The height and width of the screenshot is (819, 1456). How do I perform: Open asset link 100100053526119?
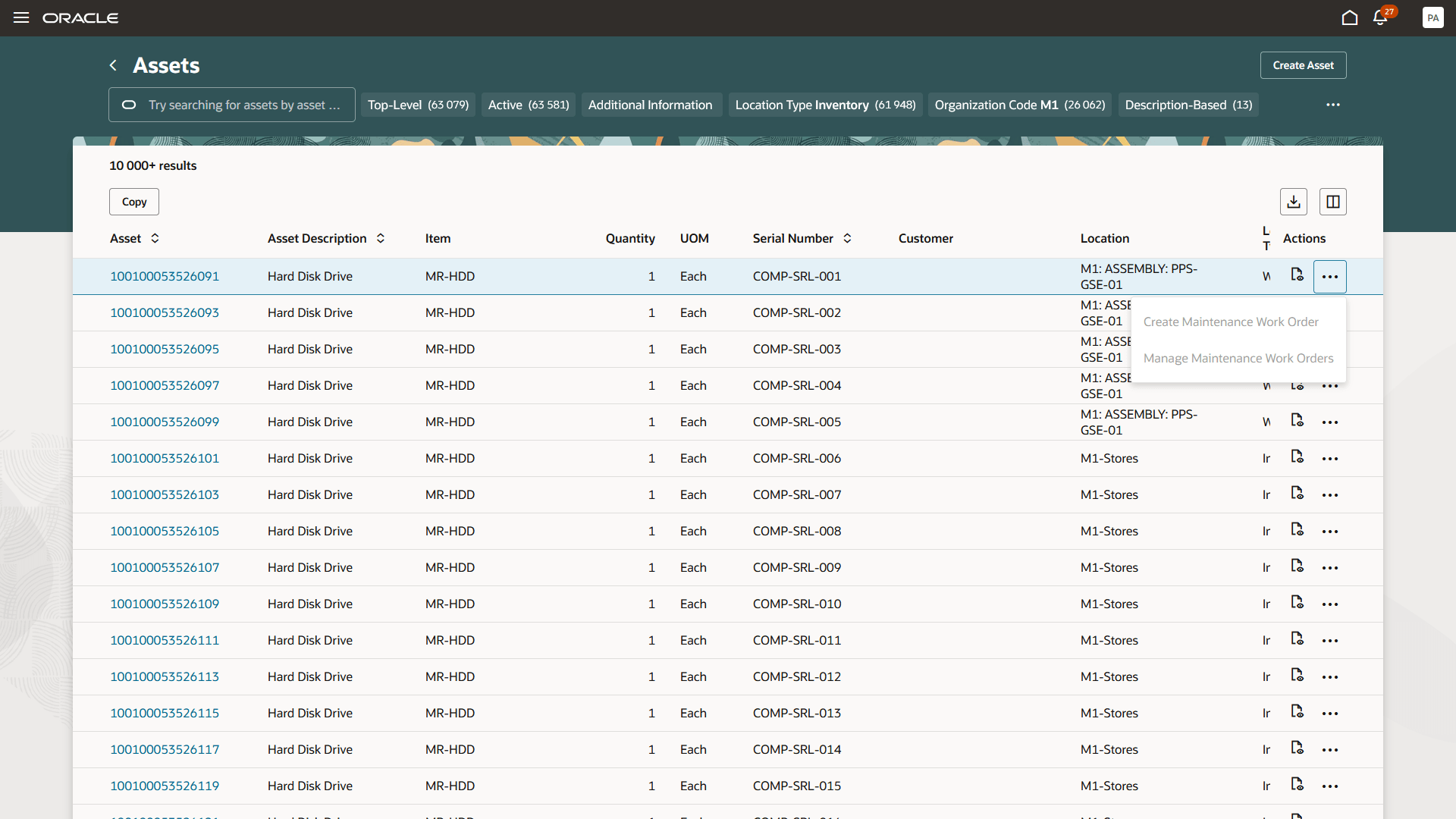point(165,786)
